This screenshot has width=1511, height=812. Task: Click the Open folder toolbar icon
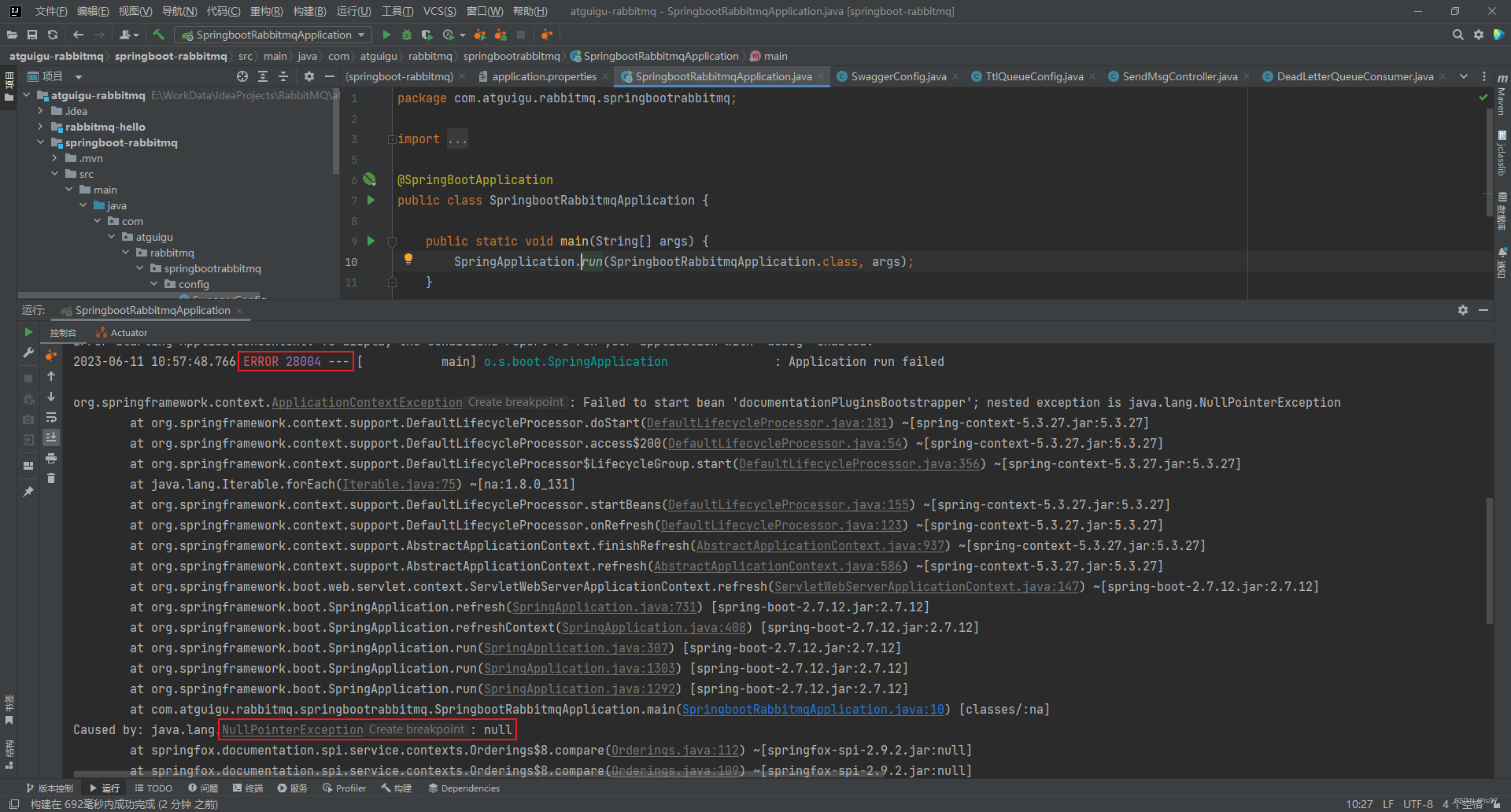tap(12, 35)
